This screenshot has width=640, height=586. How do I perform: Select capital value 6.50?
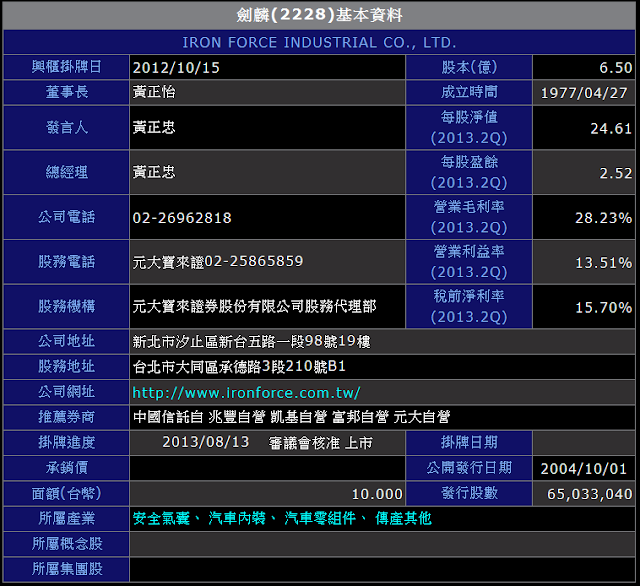pos(616,68)
